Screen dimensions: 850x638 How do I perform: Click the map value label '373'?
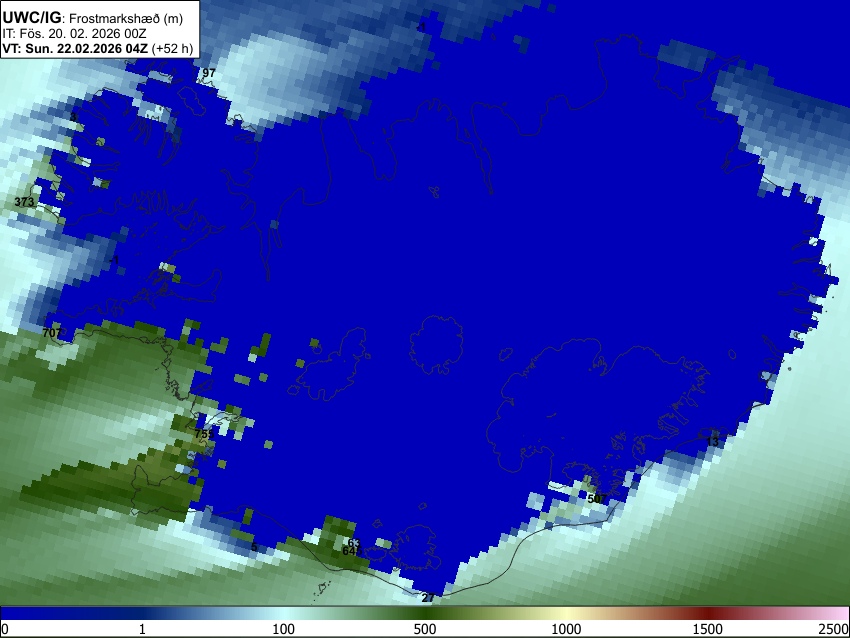point(24,202)
